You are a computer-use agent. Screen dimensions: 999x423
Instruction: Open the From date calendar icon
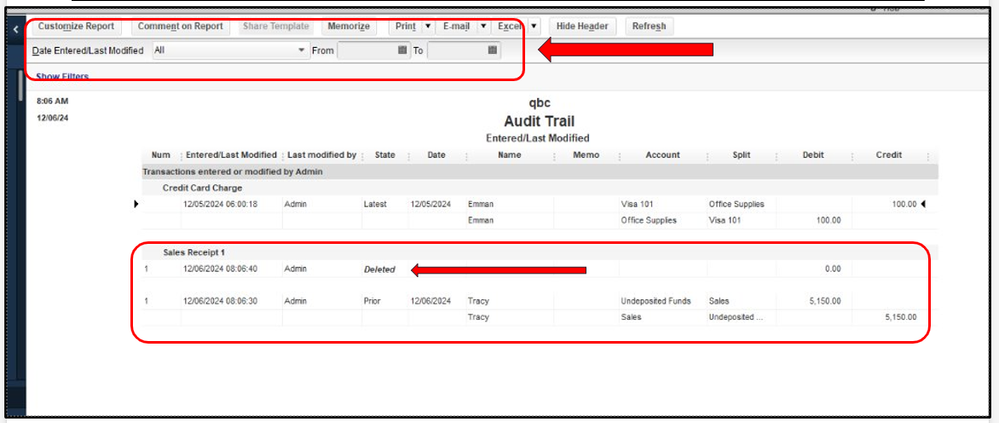pos(403,50)
